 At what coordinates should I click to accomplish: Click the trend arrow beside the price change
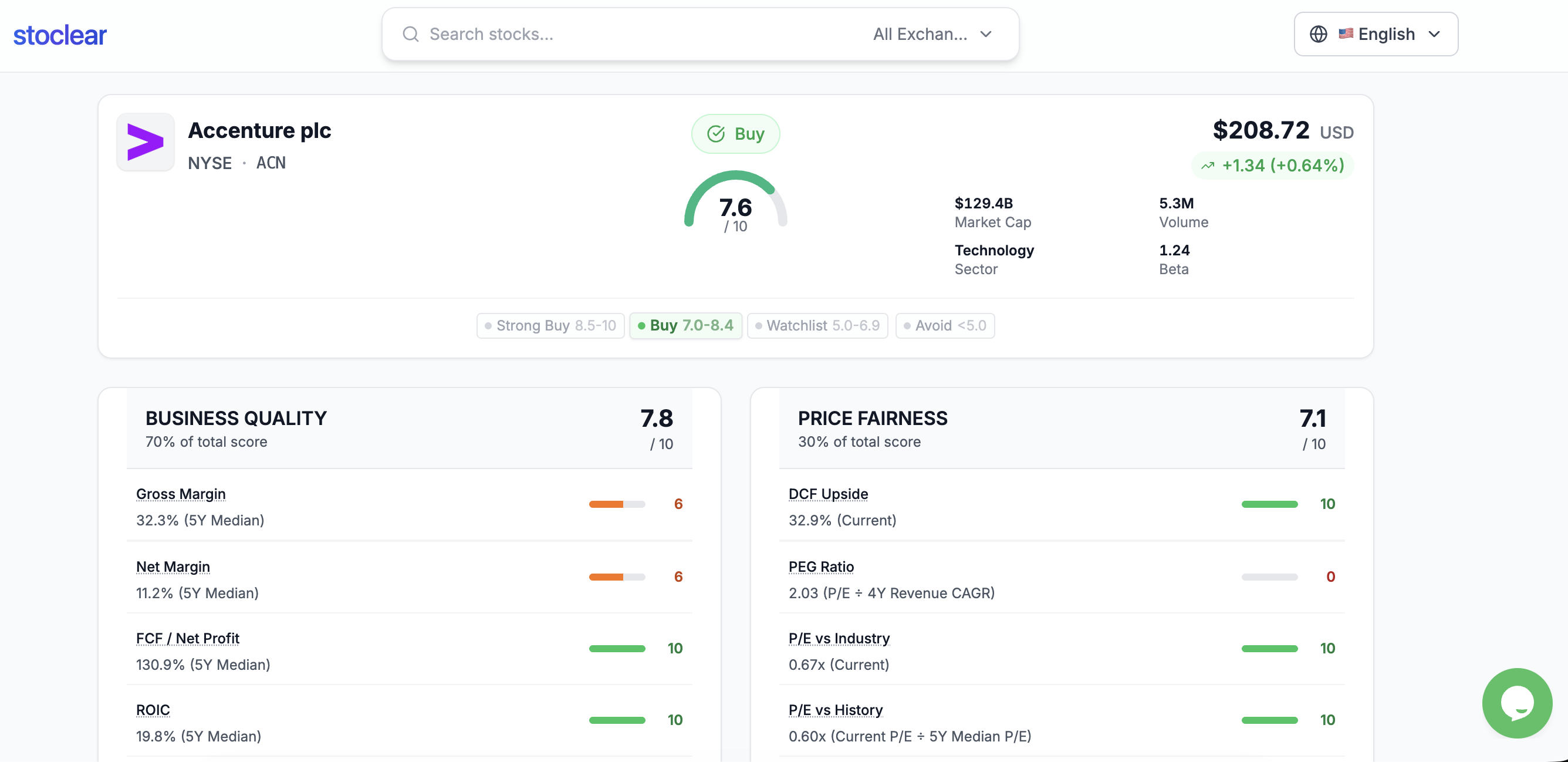tap(1209, 166)
